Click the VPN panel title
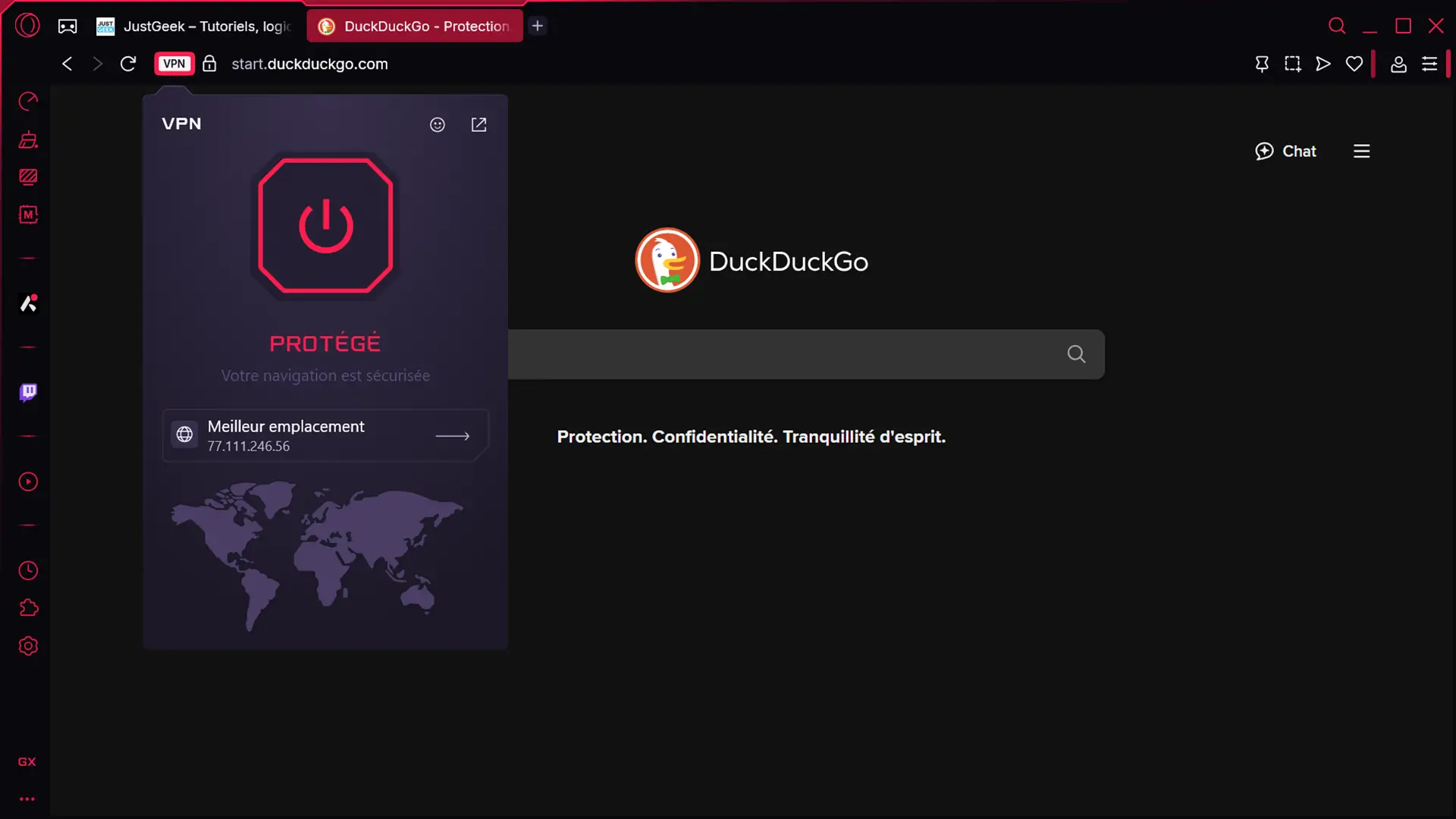Viewport: 1456px width, 819px height. coord(181,124)
